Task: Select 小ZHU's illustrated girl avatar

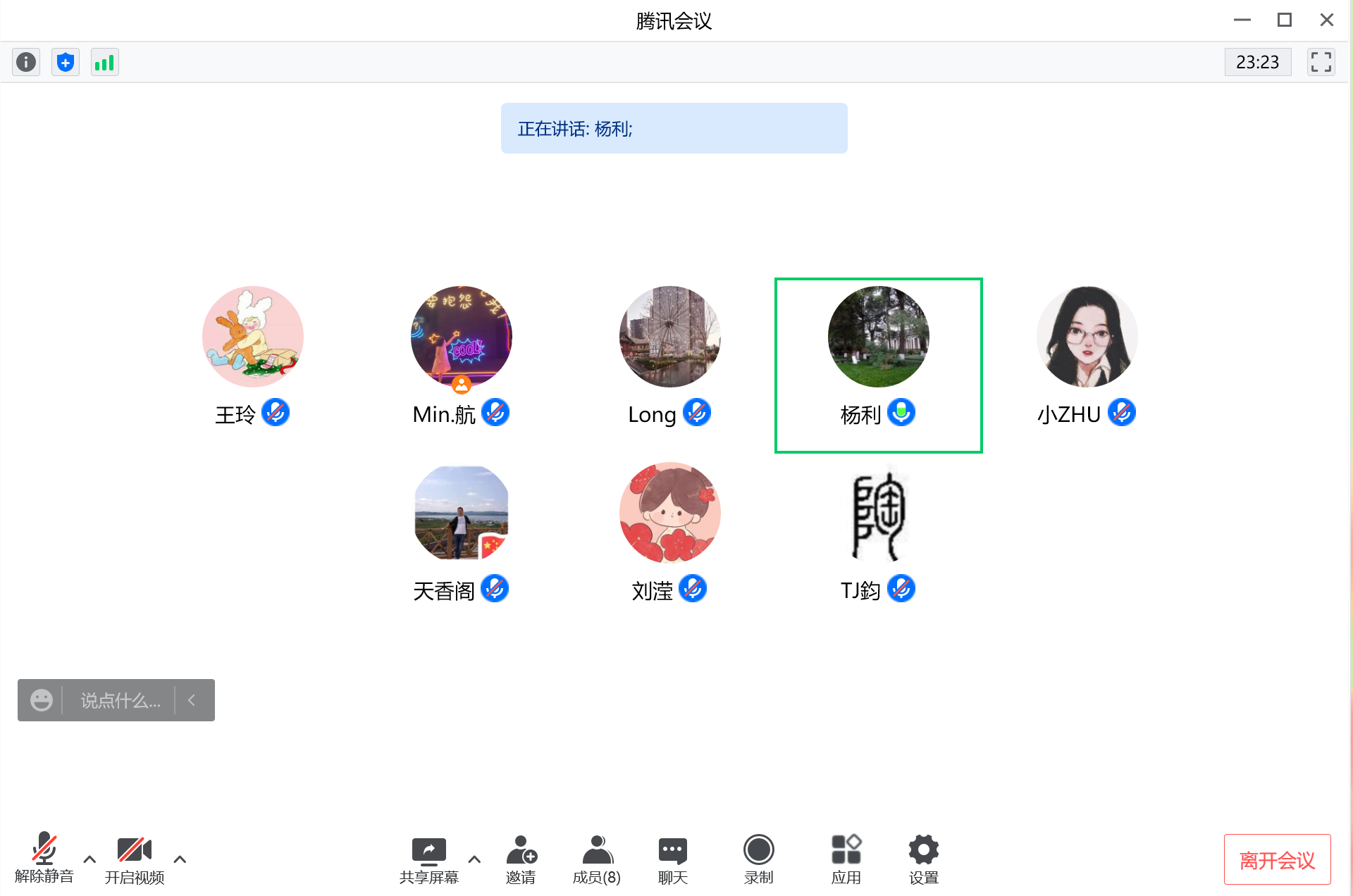Action: 1087,337
